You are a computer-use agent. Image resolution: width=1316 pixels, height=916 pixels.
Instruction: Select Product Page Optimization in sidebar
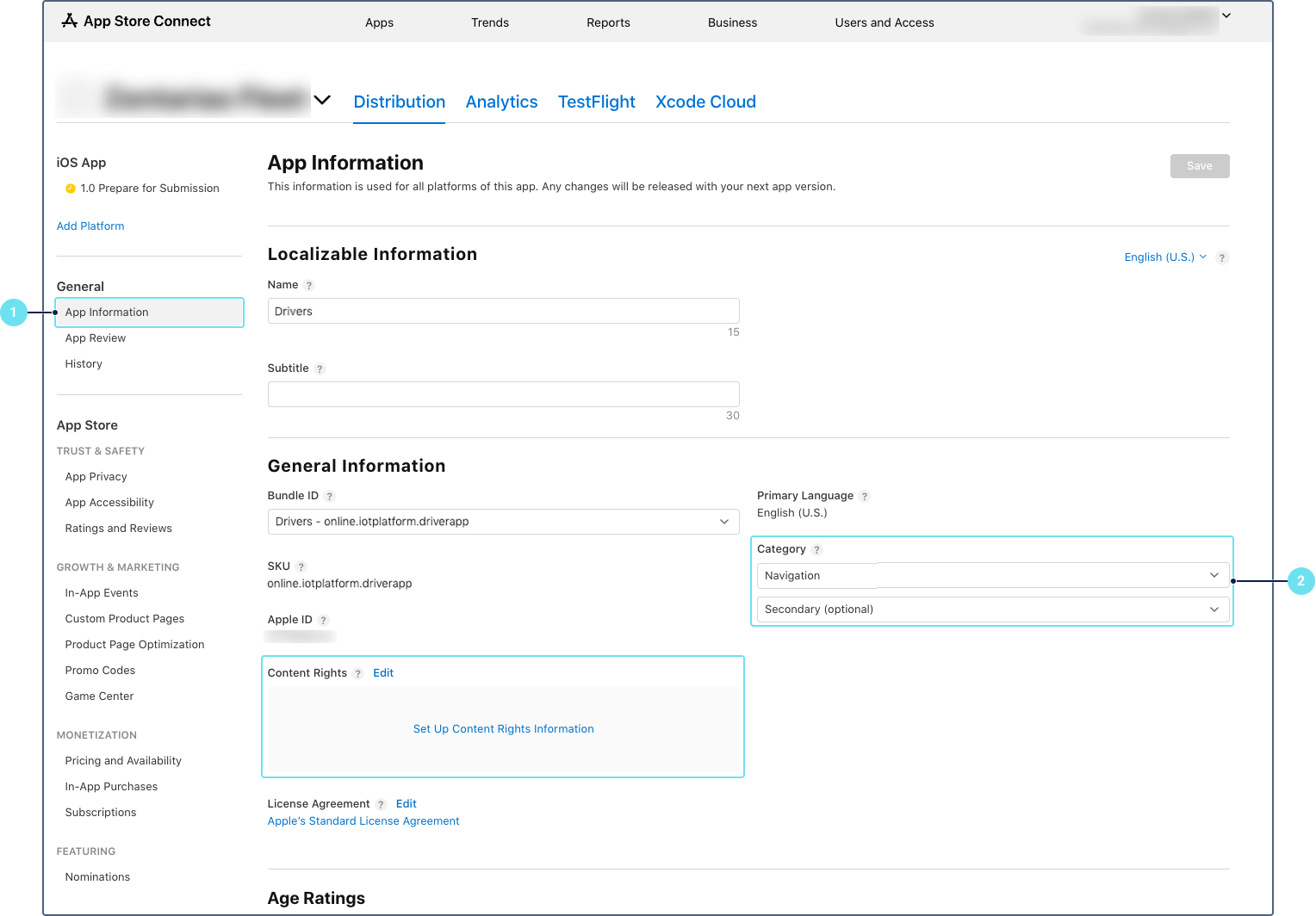(x=135, y=645)
